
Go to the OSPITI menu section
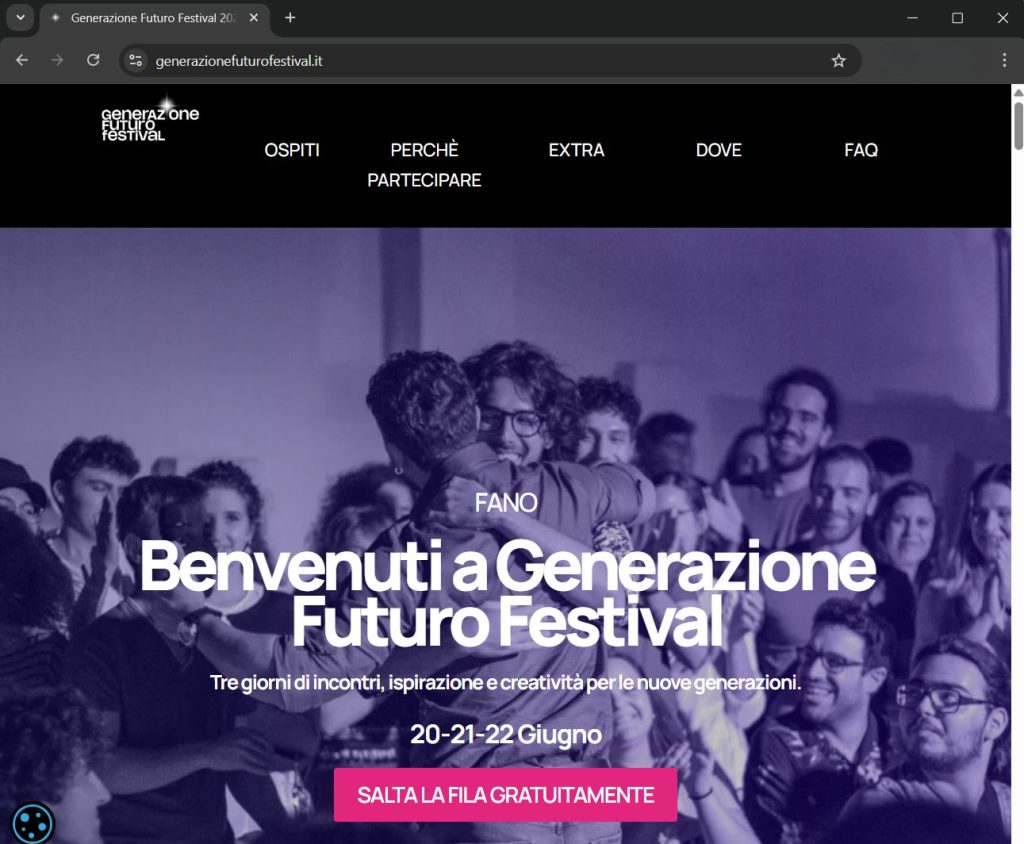(292, 150)
